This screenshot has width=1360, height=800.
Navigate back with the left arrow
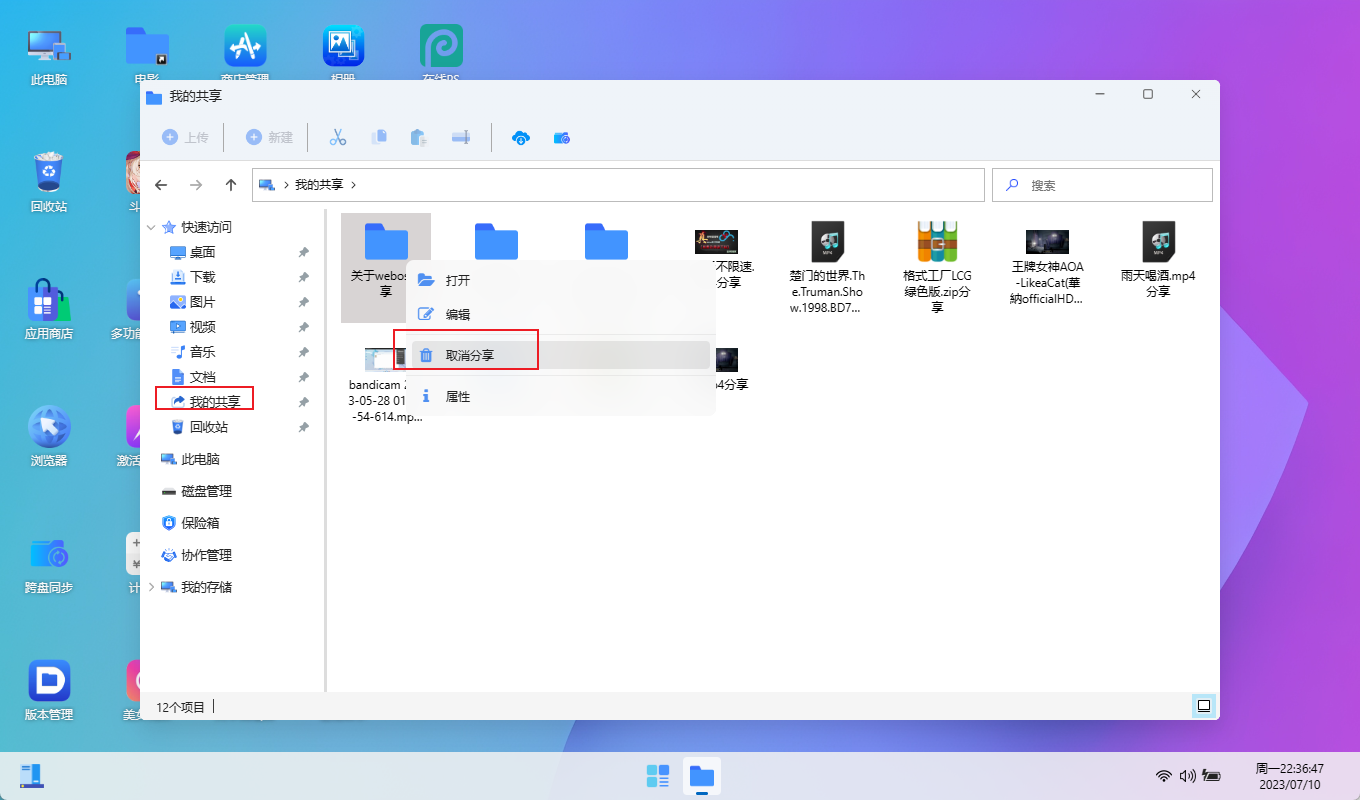point(161,185)
